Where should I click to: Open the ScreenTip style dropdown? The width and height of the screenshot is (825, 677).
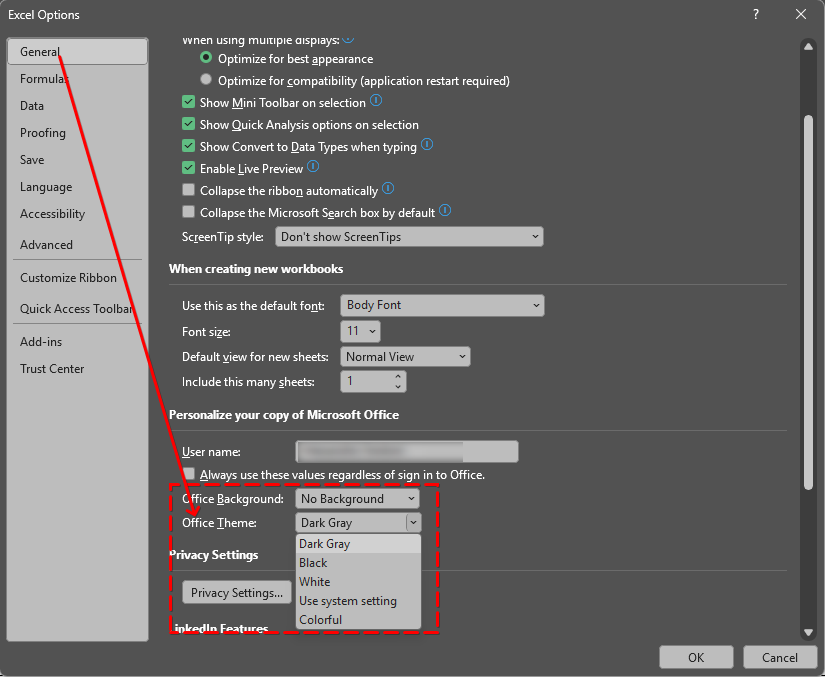click(x=409, y=237)
